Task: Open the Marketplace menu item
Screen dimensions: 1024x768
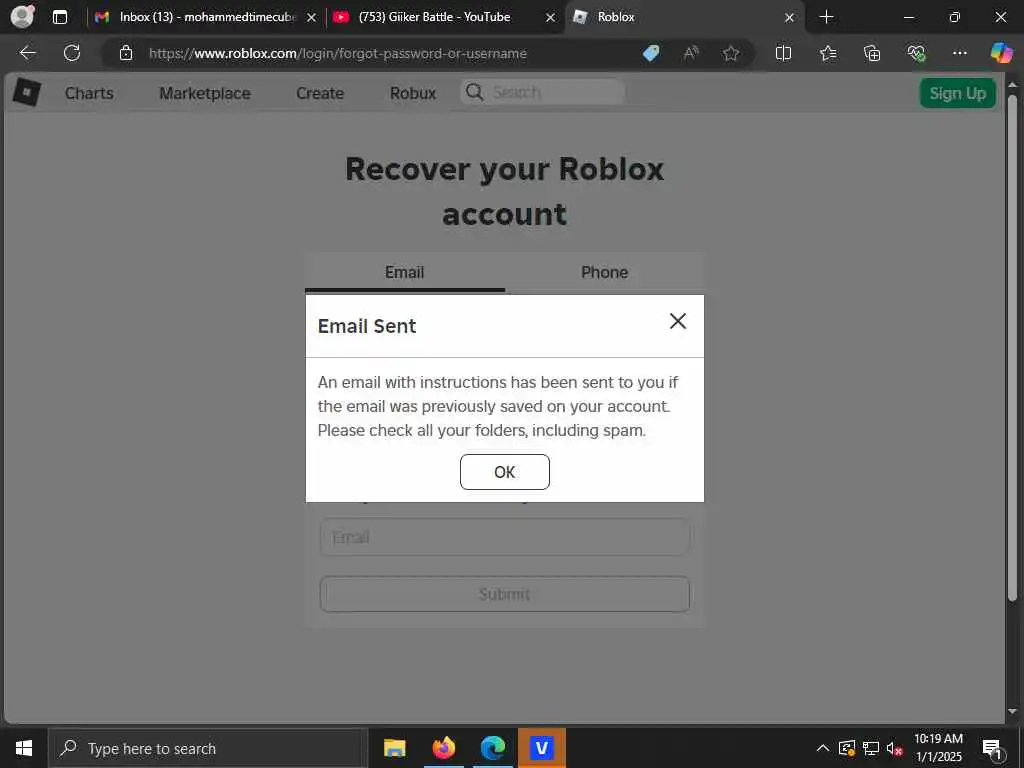Action: [x=205, y=93]
